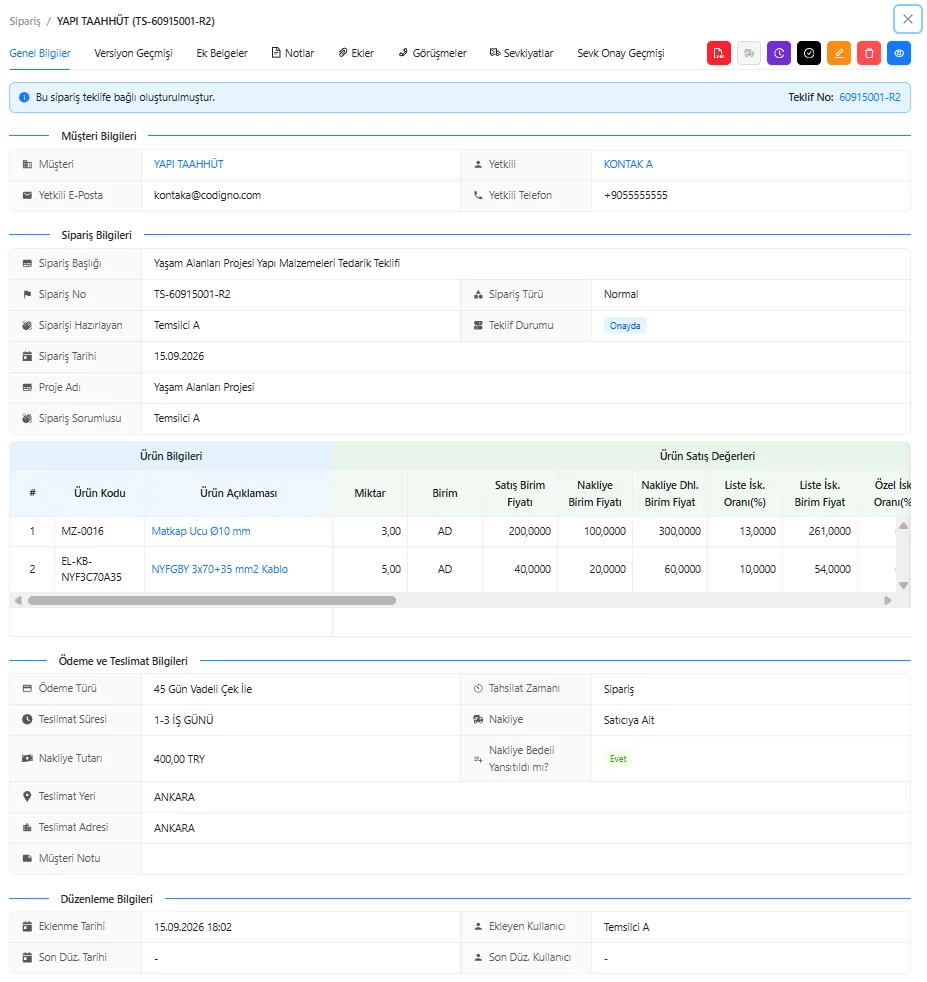Open the Notlar tab
The height and width of the screenshot is (982, 927).
(293, 53)
